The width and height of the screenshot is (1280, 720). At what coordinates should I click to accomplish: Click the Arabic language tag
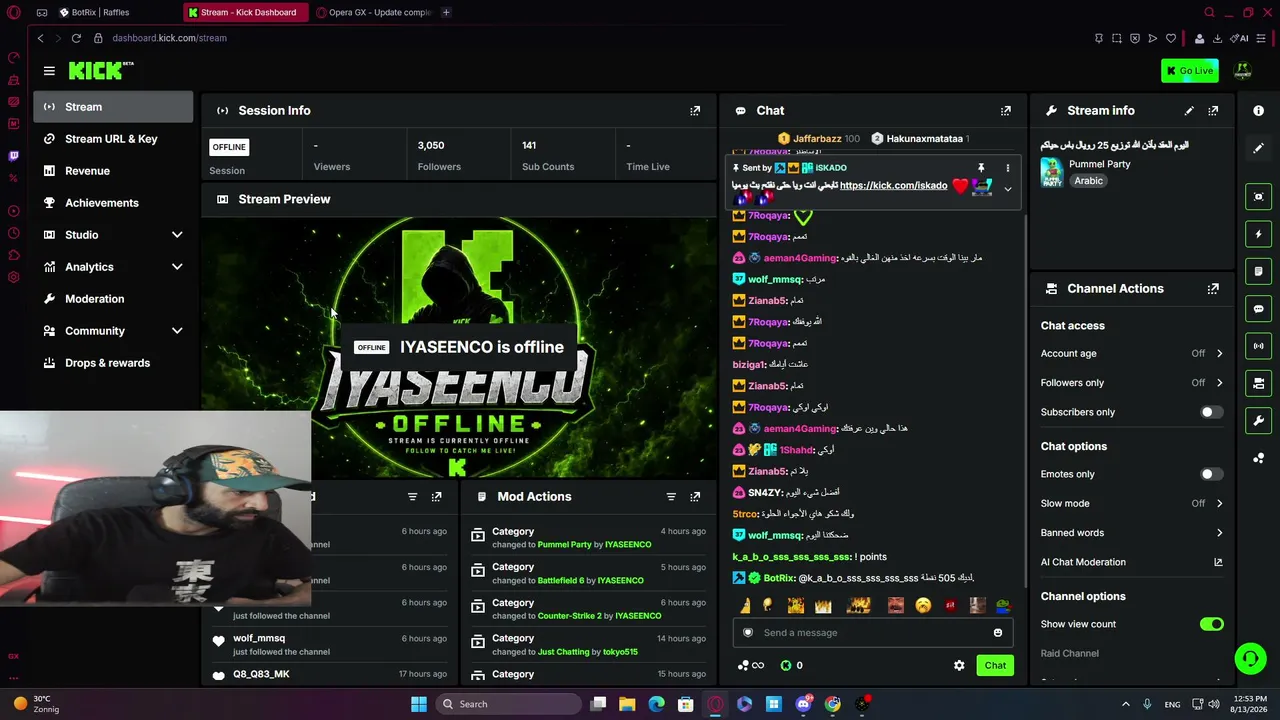tap(1089, 181)
